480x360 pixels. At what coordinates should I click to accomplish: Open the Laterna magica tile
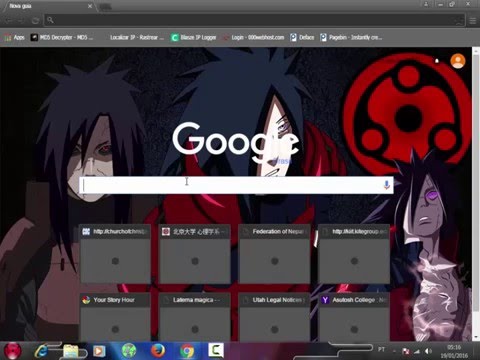(x=195, y=317)
